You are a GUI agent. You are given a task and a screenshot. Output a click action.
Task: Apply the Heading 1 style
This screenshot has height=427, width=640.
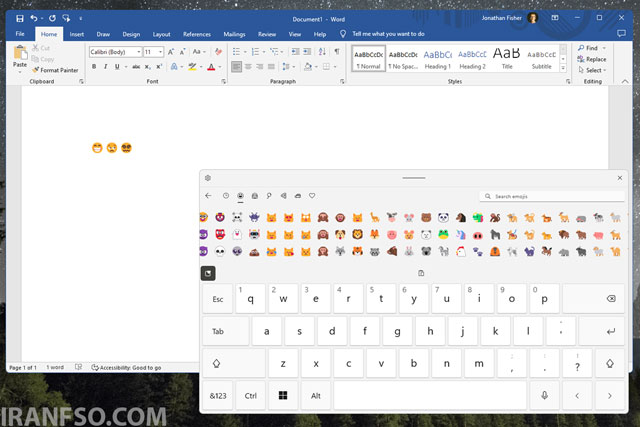[x=437, y=59]
